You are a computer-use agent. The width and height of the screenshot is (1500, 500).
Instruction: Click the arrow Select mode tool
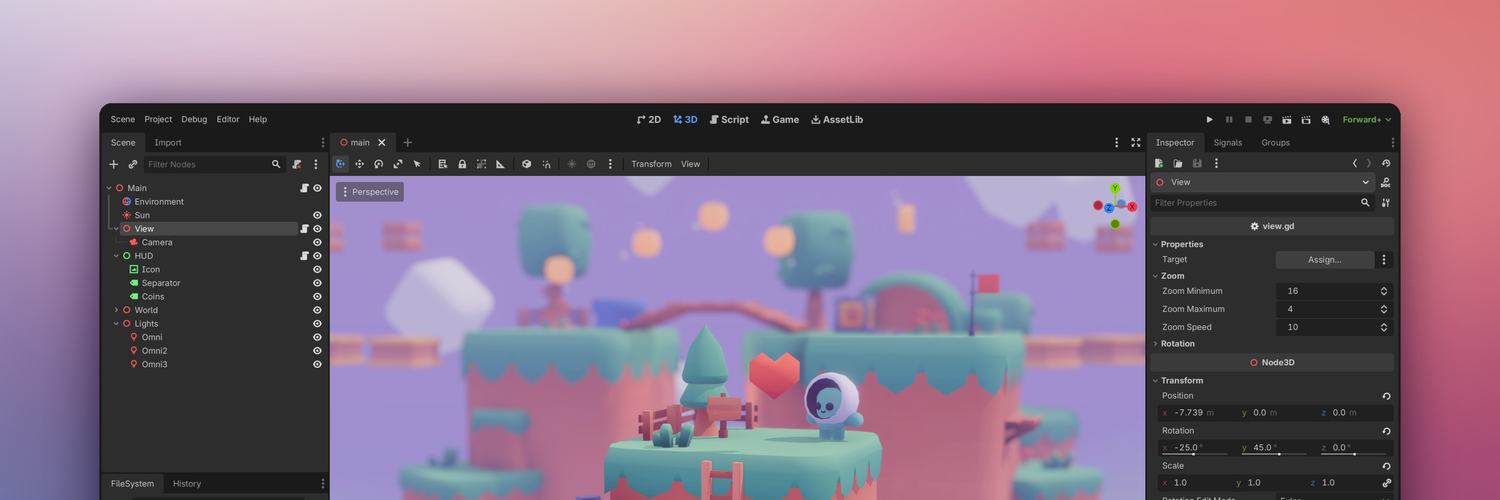(x=417, y=164)
